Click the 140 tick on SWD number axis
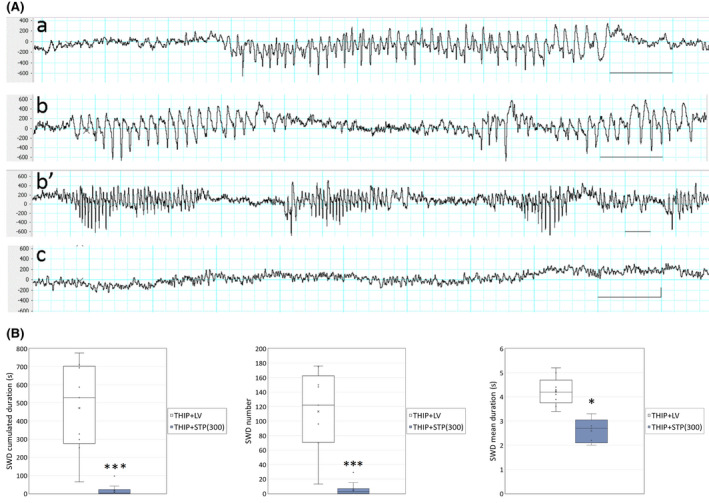Screen dimensions: 709x503 coord(260,392)
